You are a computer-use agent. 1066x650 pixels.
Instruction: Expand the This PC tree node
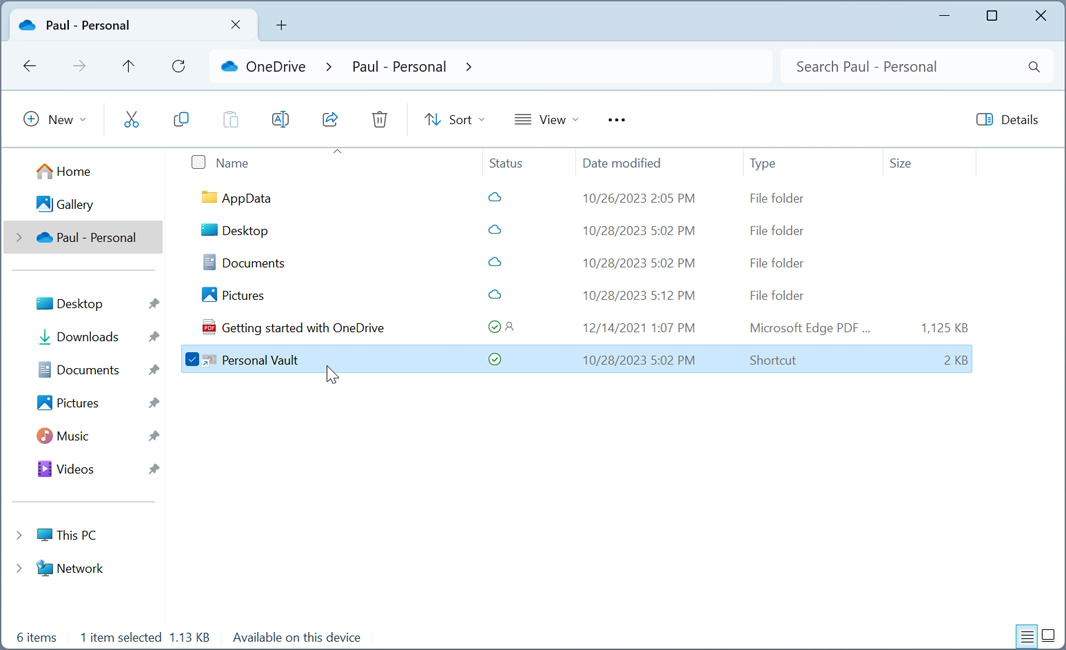point(19,536)
